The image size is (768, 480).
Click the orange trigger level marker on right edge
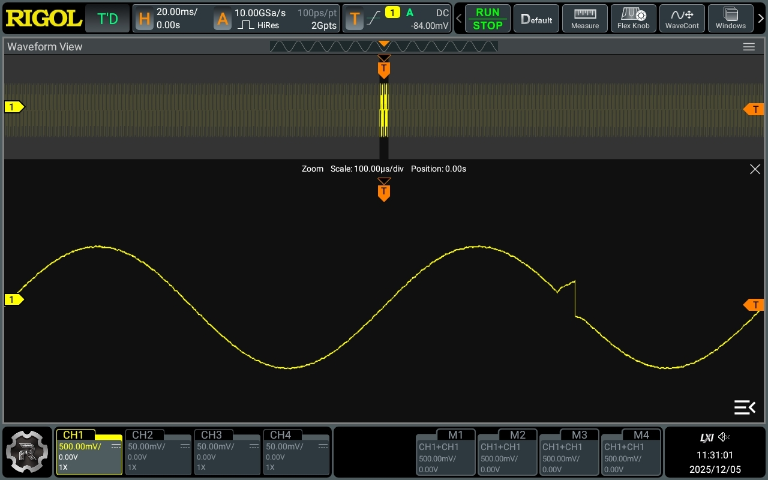pyautogui.click(x=755, y=305)
